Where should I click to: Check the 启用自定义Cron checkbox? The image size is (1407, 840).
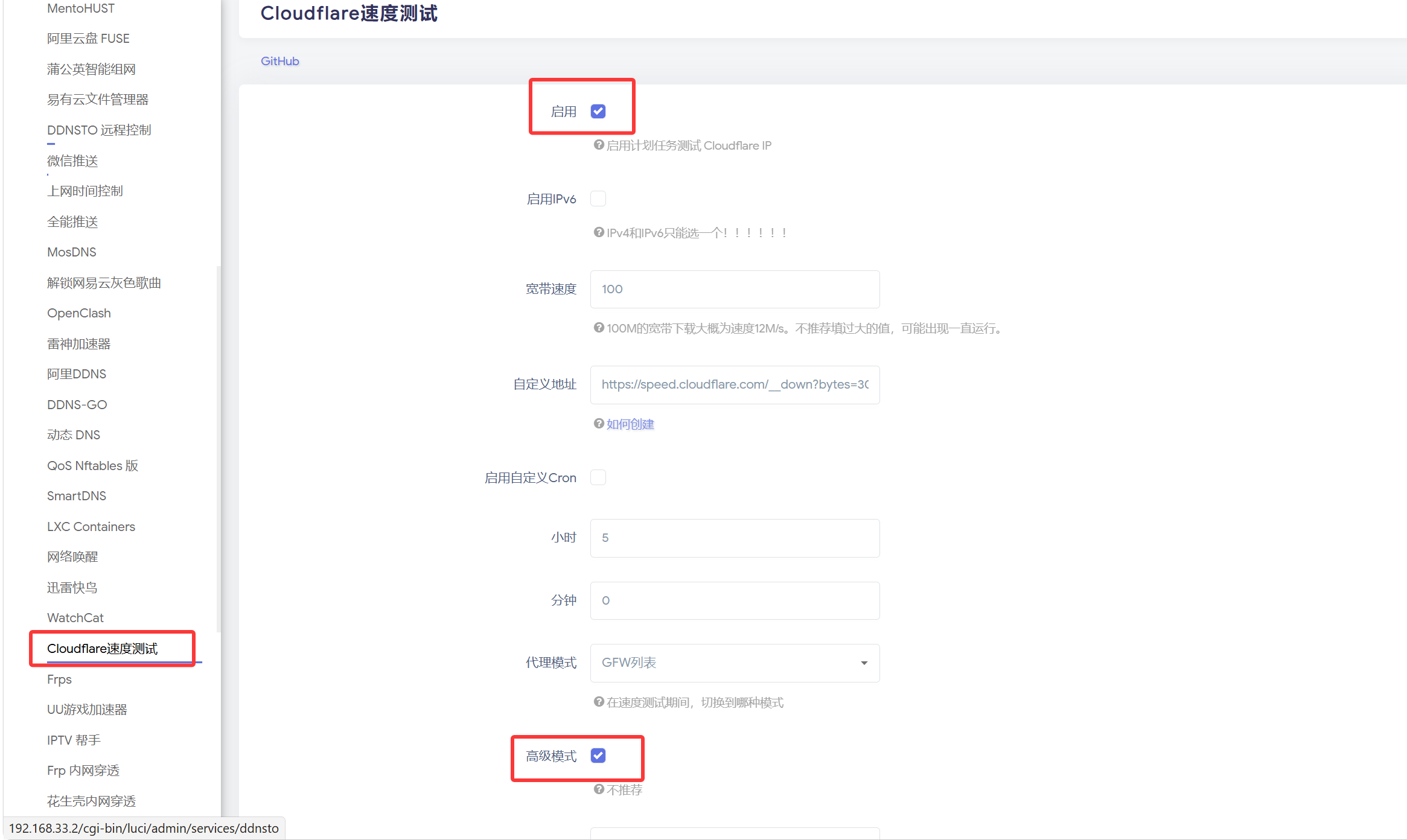coord(598,477)
